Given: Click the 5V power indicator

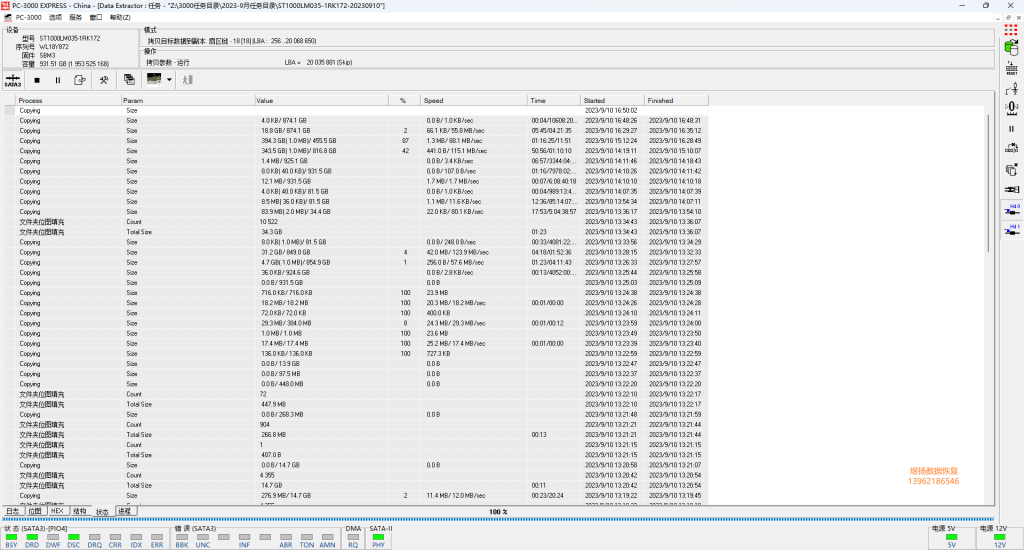Looking at the screenshot, I should click(952, 541).
